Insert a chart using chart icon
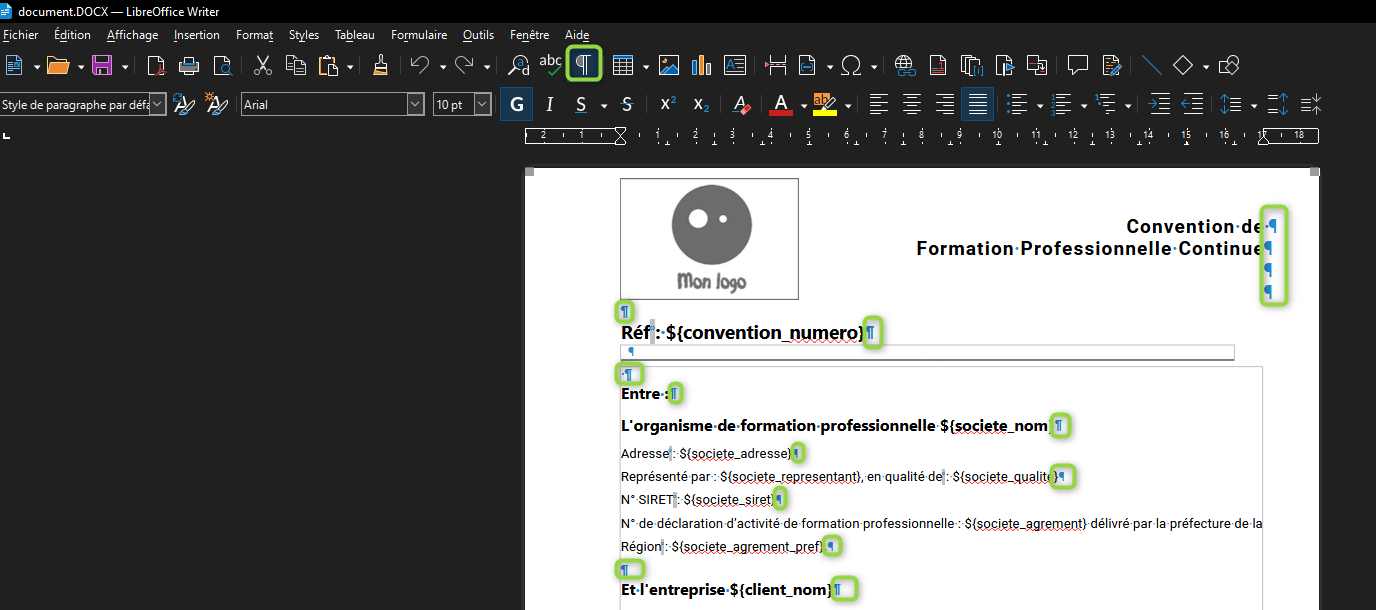 pos(702,66)
